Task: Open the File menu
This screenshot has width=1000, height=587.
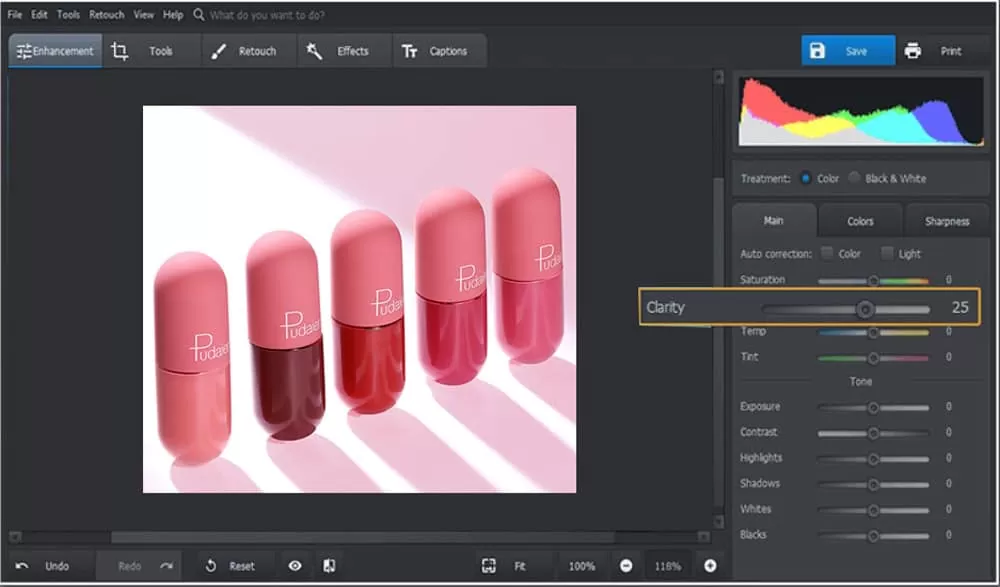Action: tap(15, 15)
